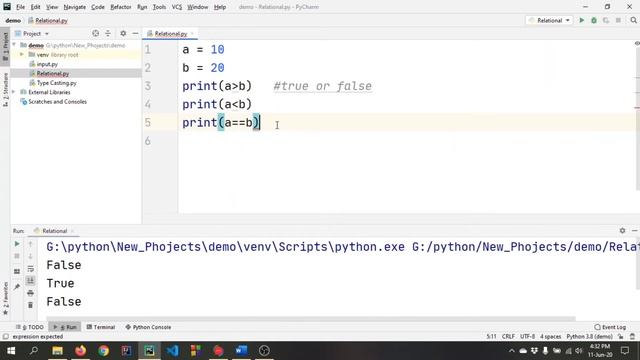This screenshot has width=640, height=360.
Task: Open the Navigate menu
Action: [x=75, y=7]
